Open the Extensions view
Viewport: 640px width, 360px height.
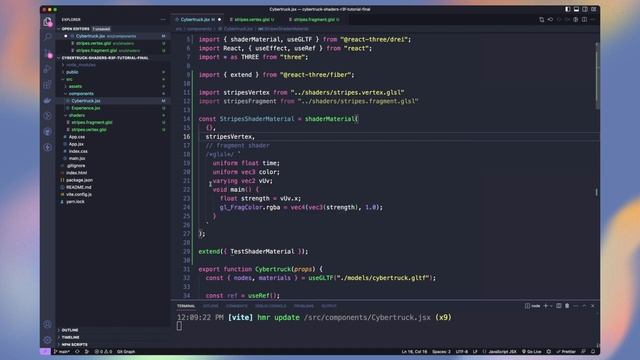48,84
